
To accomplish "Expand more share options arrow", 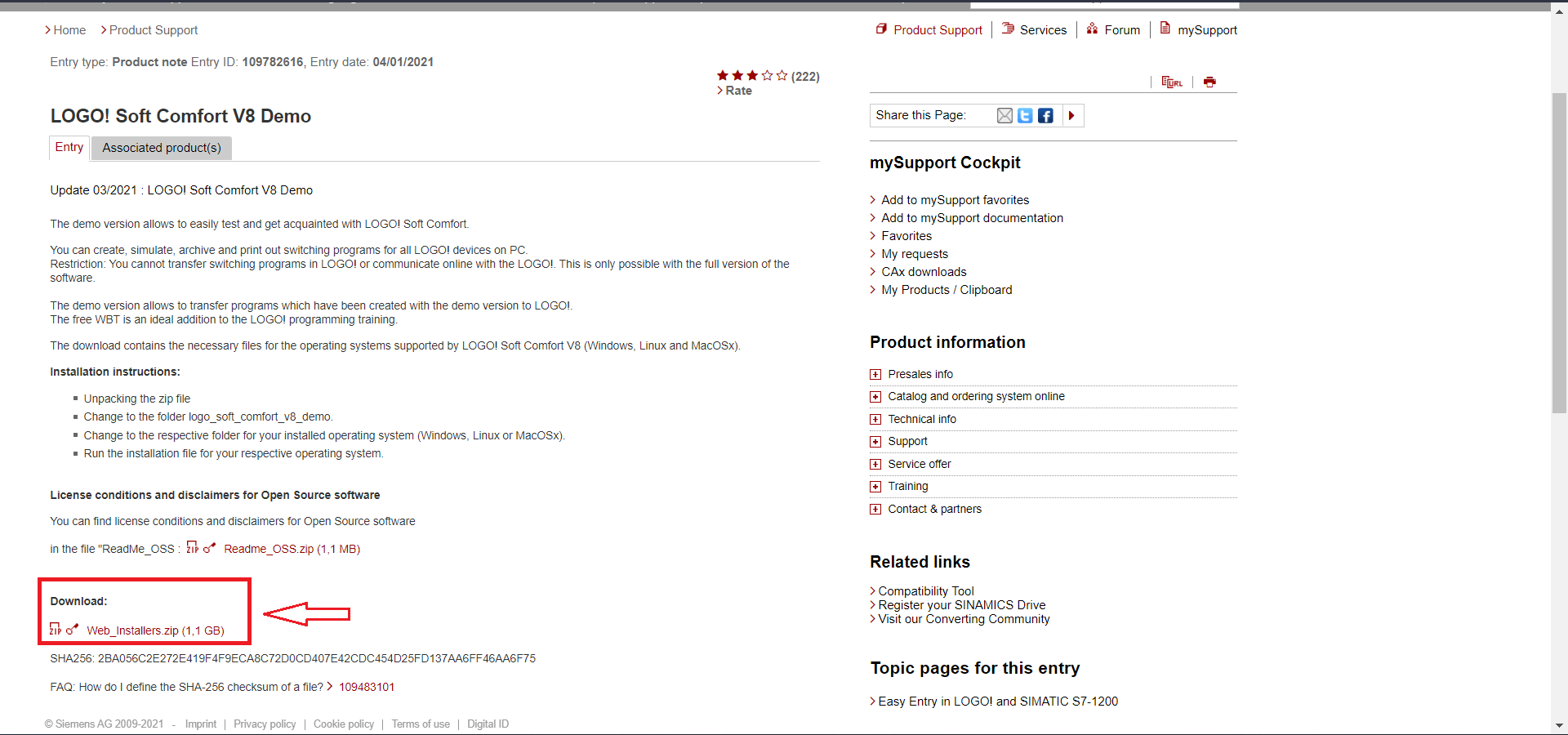I will [1071, 116].
